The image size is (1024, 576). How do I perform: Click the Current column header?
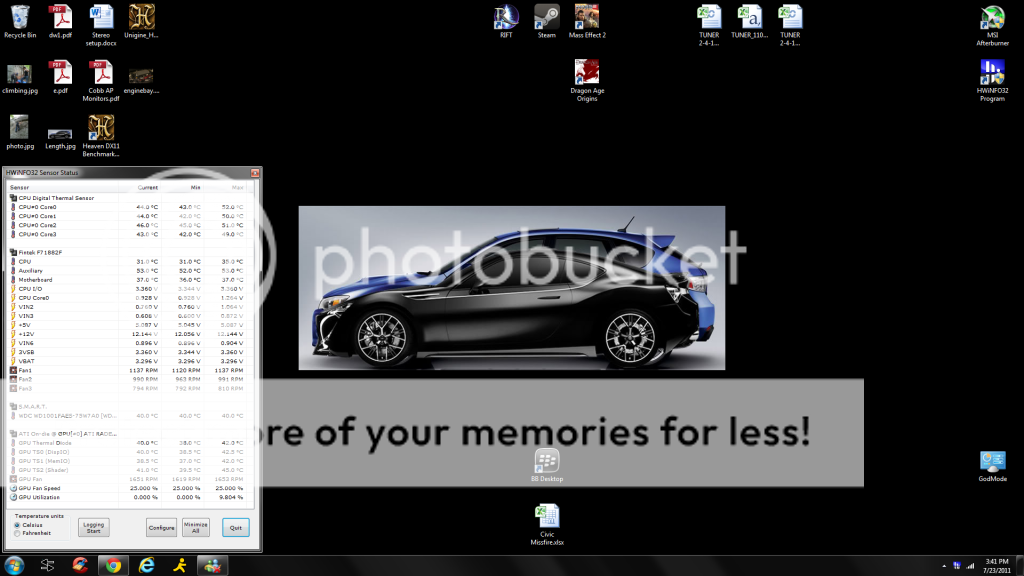point(139,187)
